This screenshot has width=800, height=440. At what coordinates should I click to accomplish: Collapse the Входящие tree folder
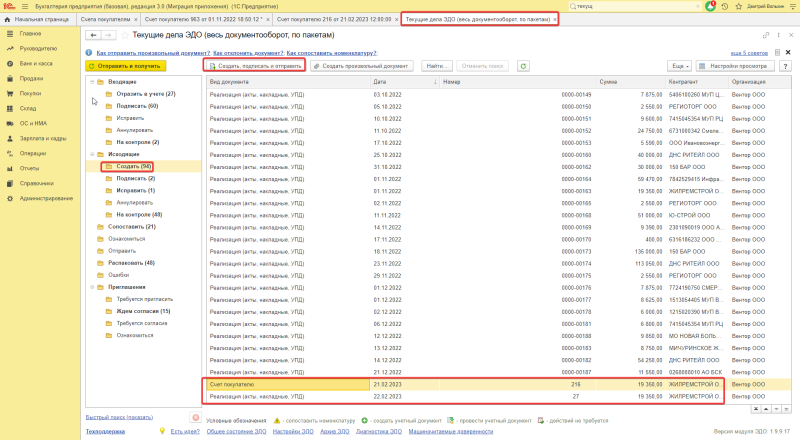click(92, 82)
